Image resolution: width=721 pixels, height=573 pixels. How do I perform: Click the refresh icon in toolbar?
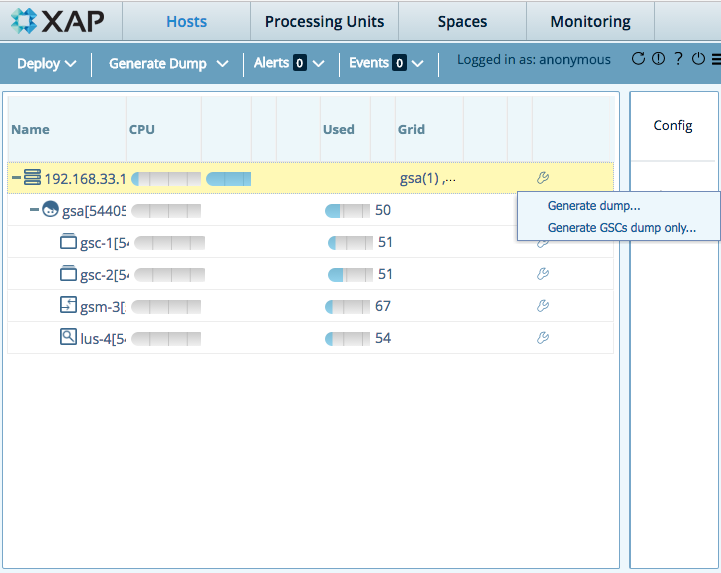coord(638,59)
